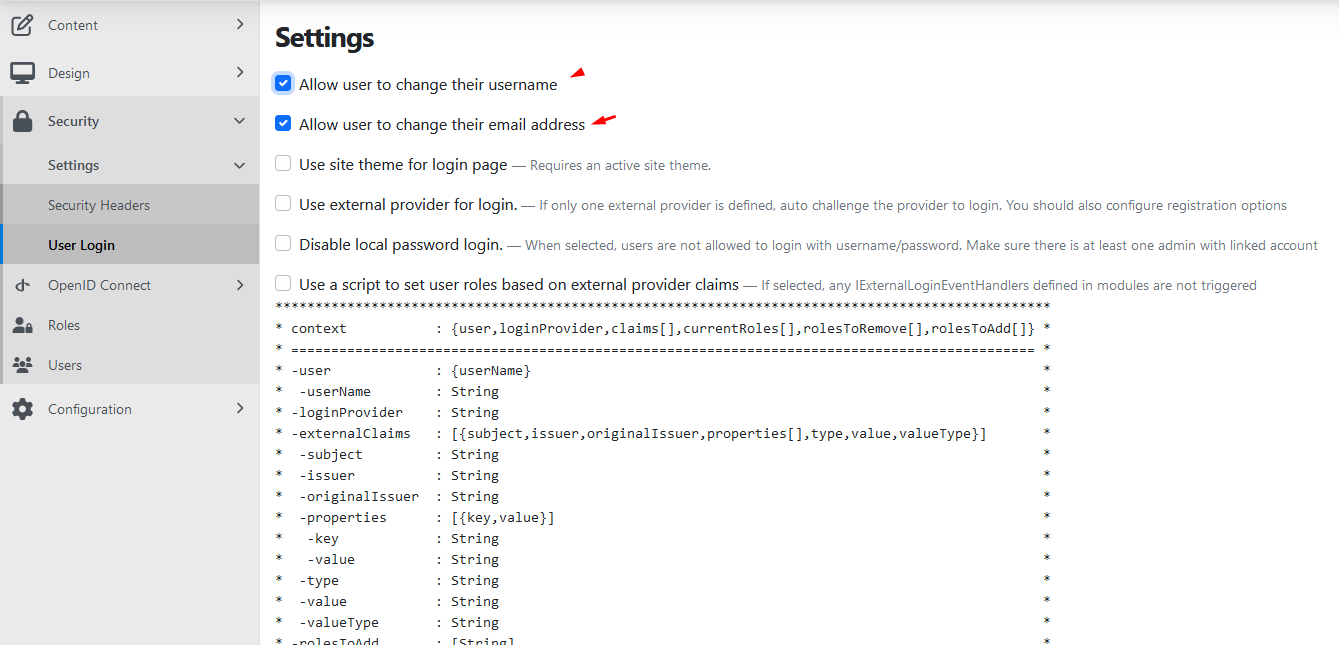This screenshot has height=645, width=1339.
Task: Expand the Configuration menu chevron
Action: coord(240,408)
